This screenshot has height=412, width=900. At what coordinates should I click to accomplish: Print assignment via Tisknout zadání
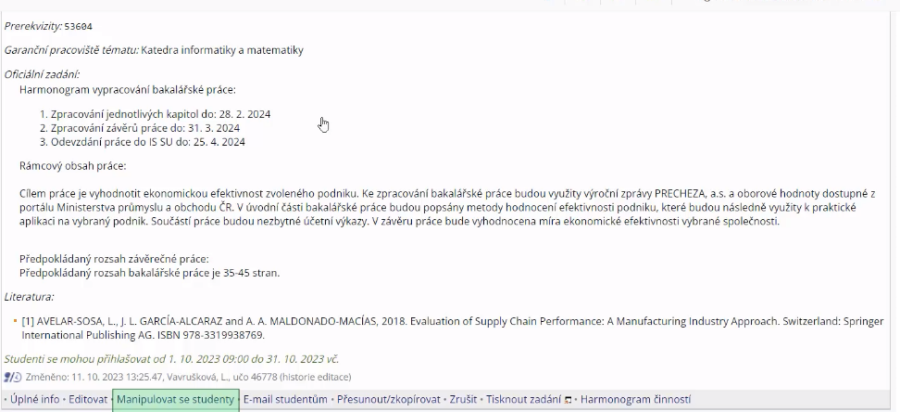523,399
